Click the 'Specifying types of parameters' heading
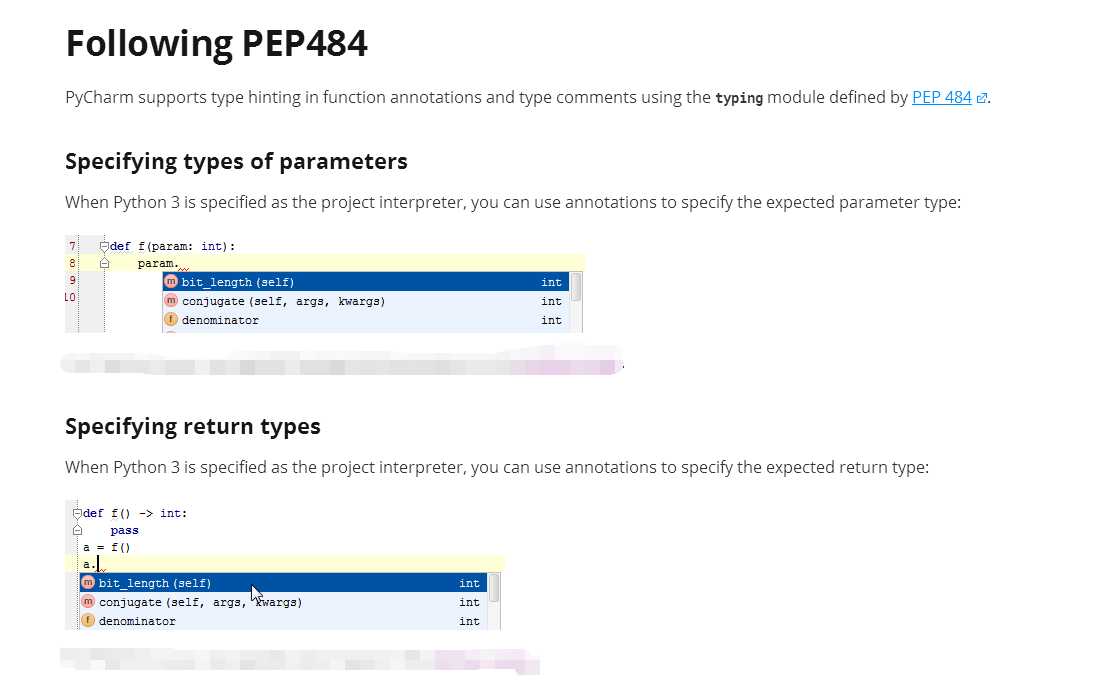The height and width of the screenshot is (699, 1113). (236, 161)
